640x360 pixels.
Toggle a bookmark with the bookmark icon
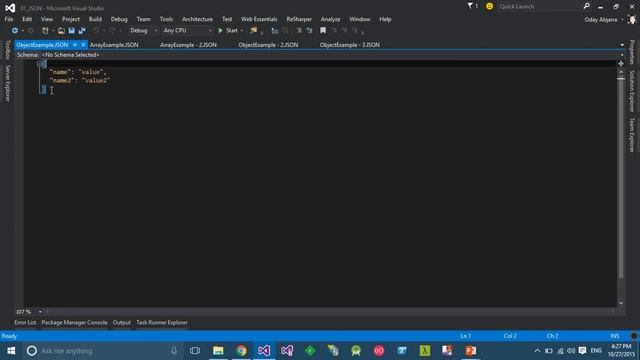(x=323, y=31)
